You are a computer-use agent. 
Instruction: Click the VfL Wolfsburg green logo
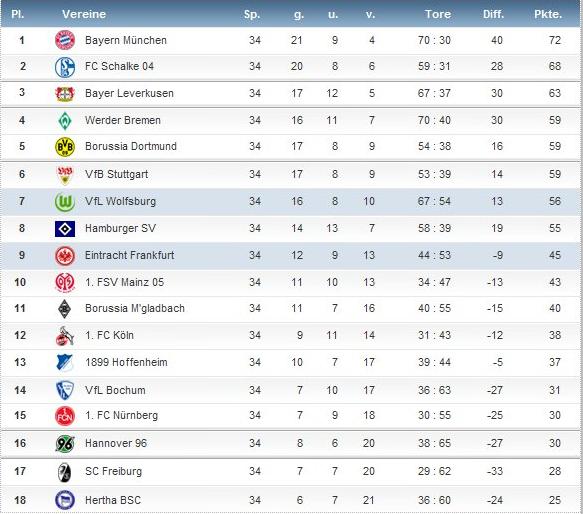point(65,202)
